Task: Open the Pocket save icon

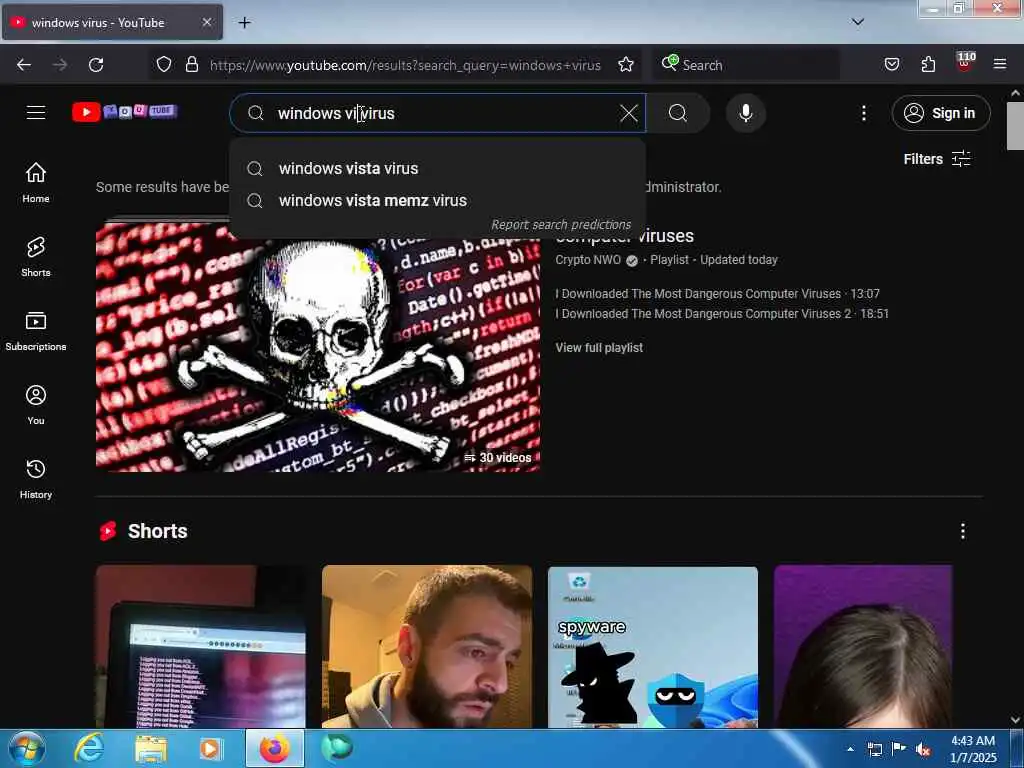Action: tap(891, 65)
